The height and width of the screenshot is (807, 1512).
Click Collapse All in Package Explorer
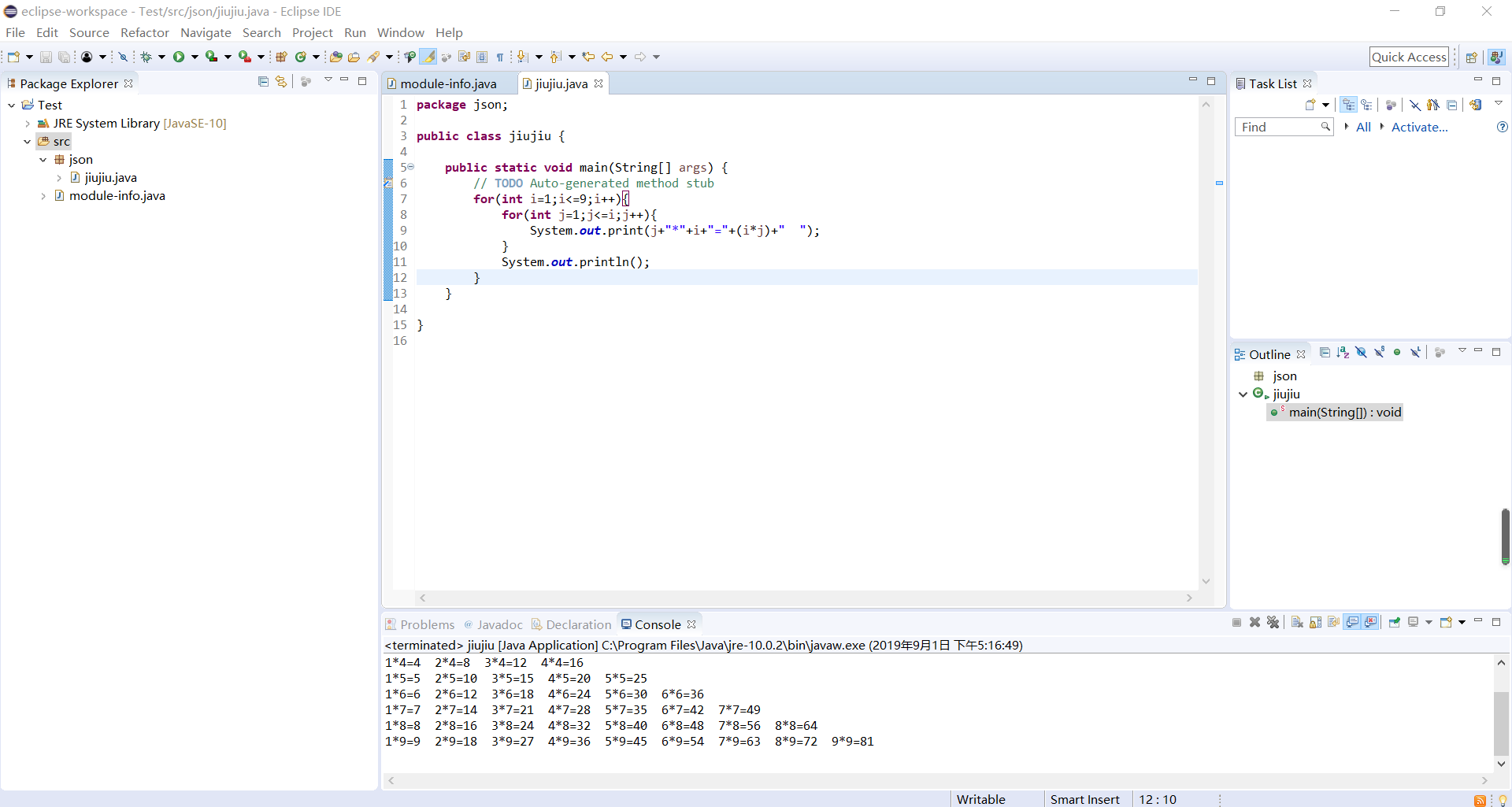point(263,82)
